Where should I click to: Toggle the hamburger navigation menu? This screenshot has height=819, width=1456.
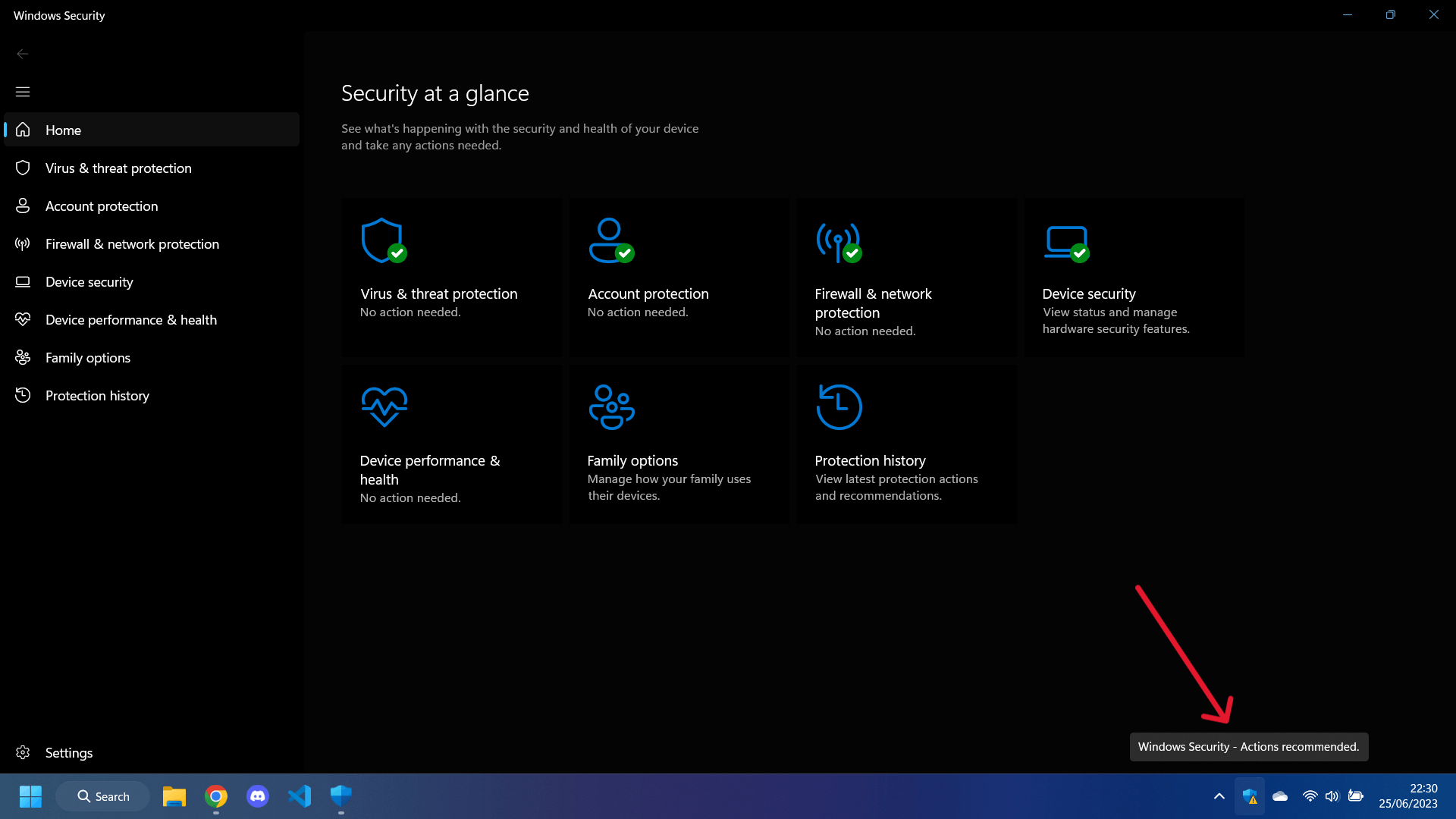pos(23,92)
